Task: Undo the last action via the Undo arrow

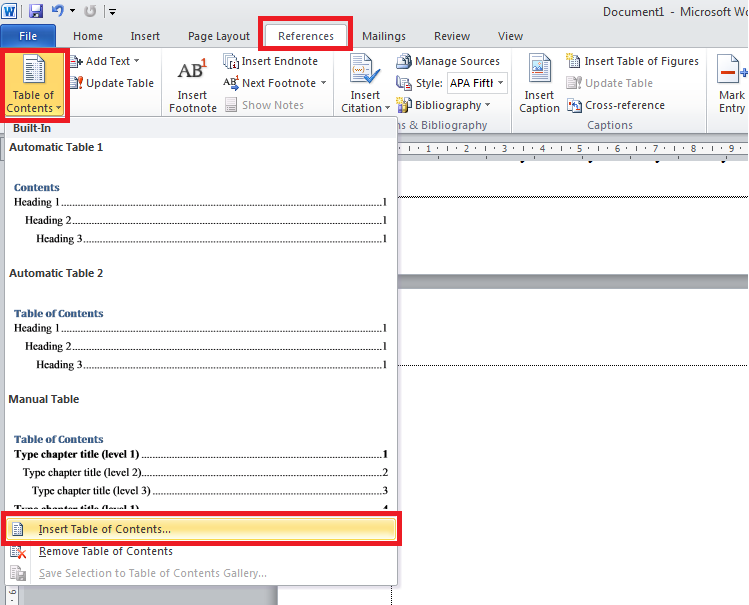Action: pos(58,11)
